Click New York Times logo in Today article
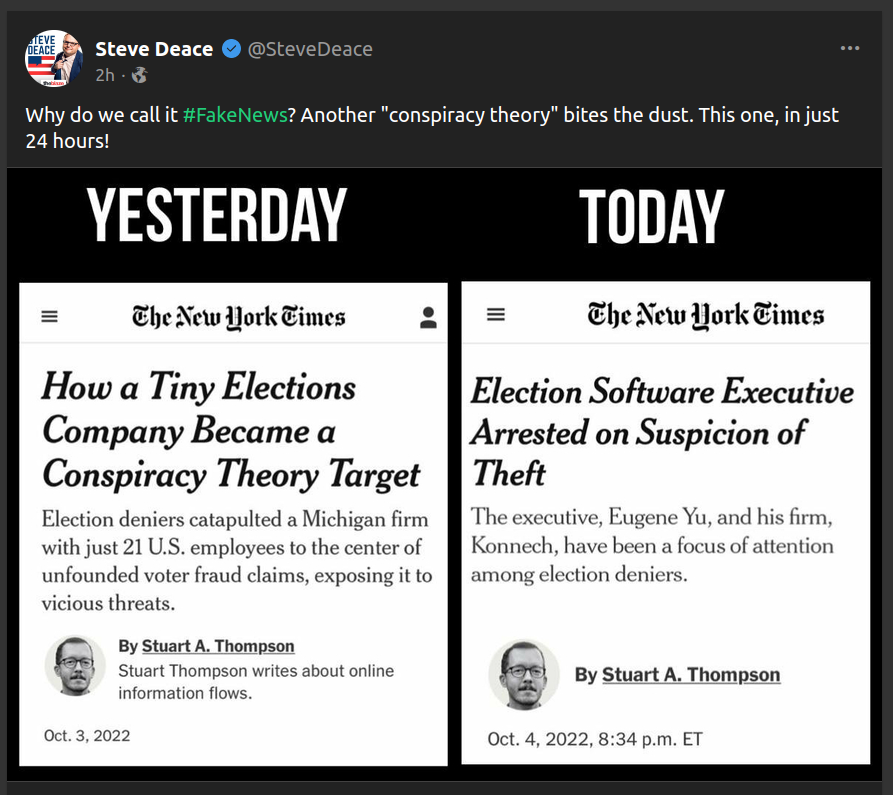Screen dimensions: 893x795 click(x=705, y=315)
